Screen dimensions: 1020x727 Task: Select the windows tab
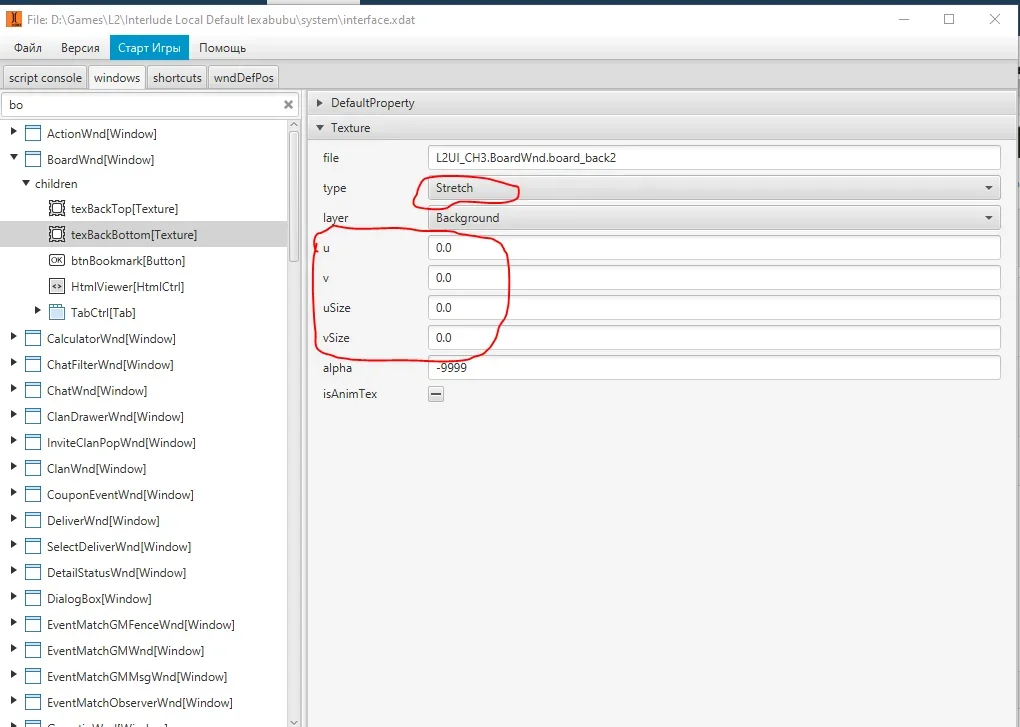[117, 78]
